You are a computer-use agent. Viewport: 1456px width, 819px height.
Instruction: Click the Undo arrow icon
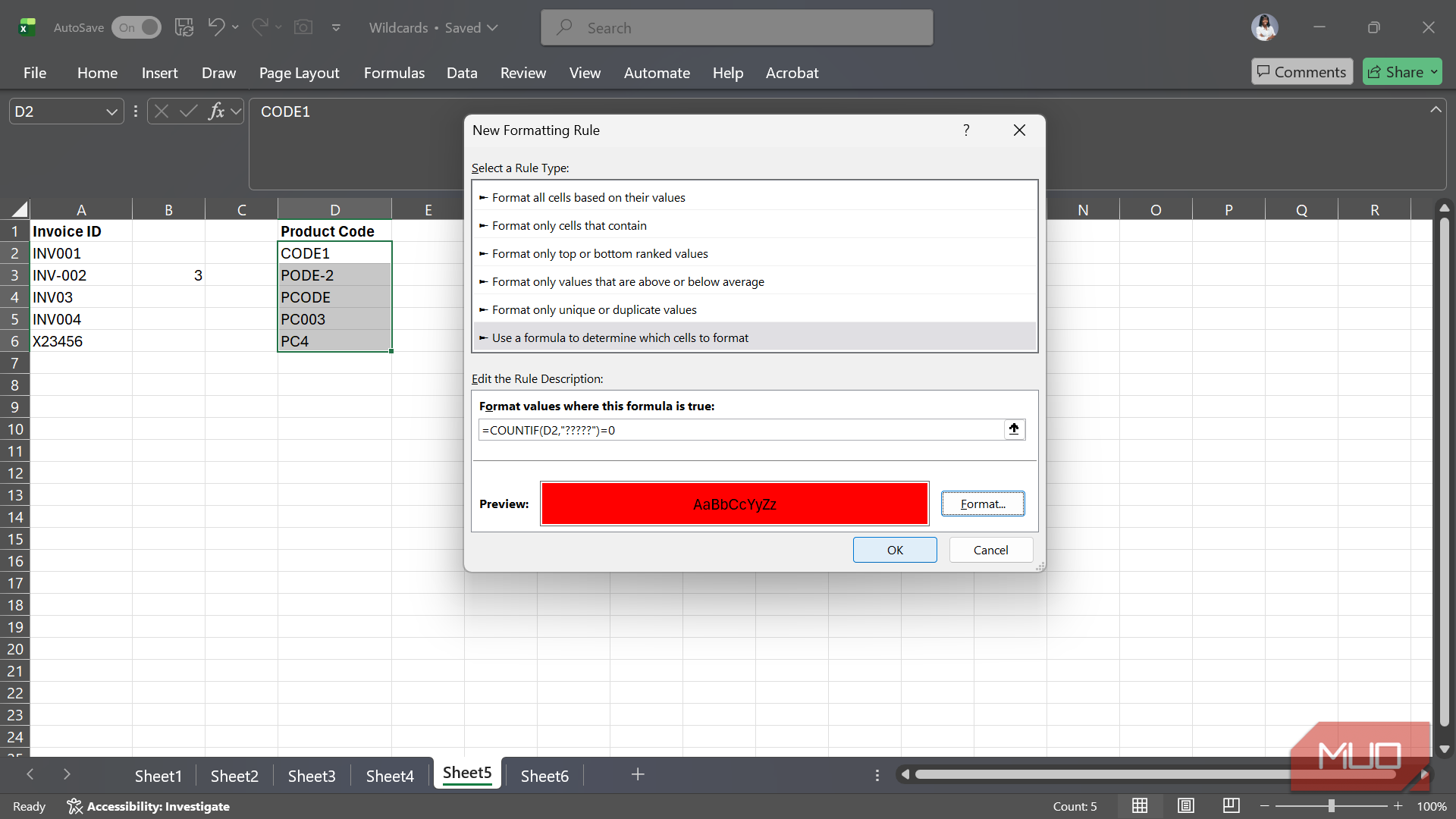[216, 27]
